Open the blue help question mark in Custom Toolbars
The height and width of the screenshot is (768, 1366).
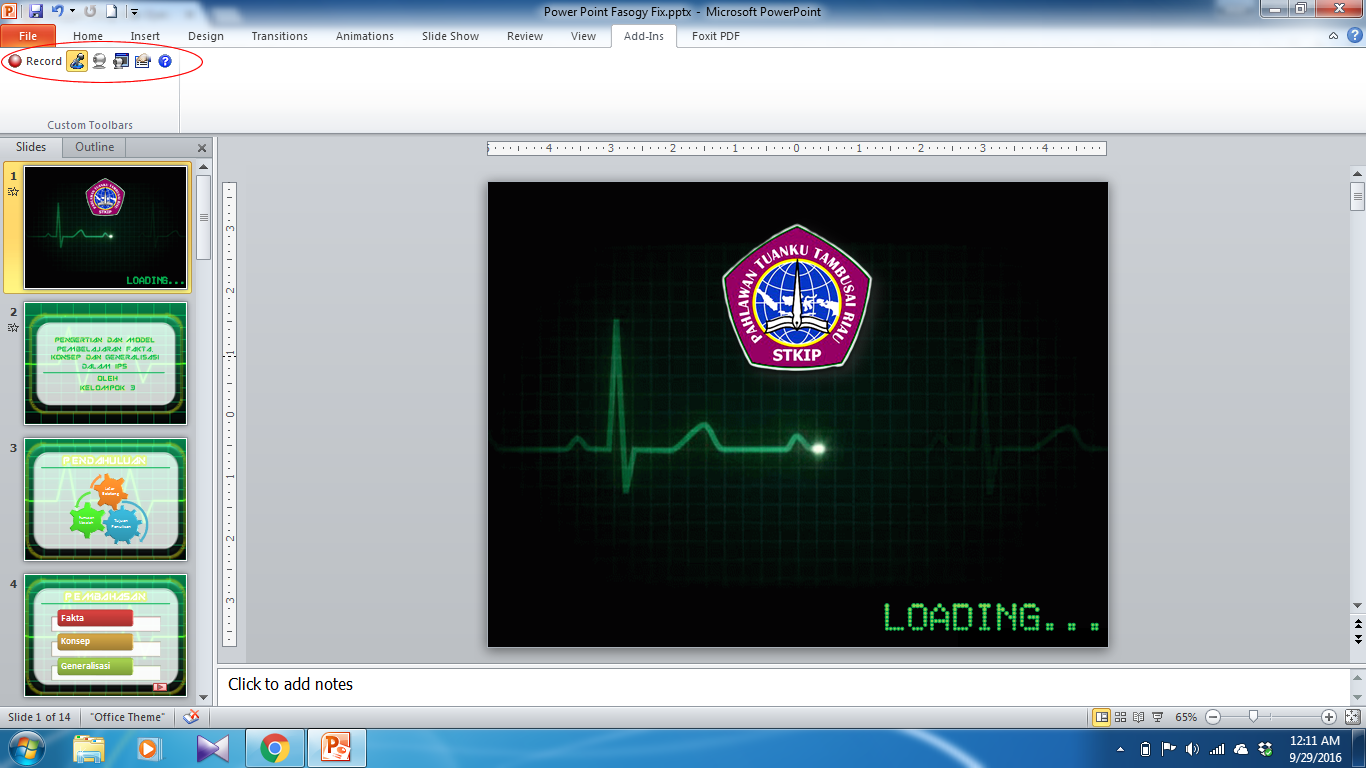click(x=165, y=61)
